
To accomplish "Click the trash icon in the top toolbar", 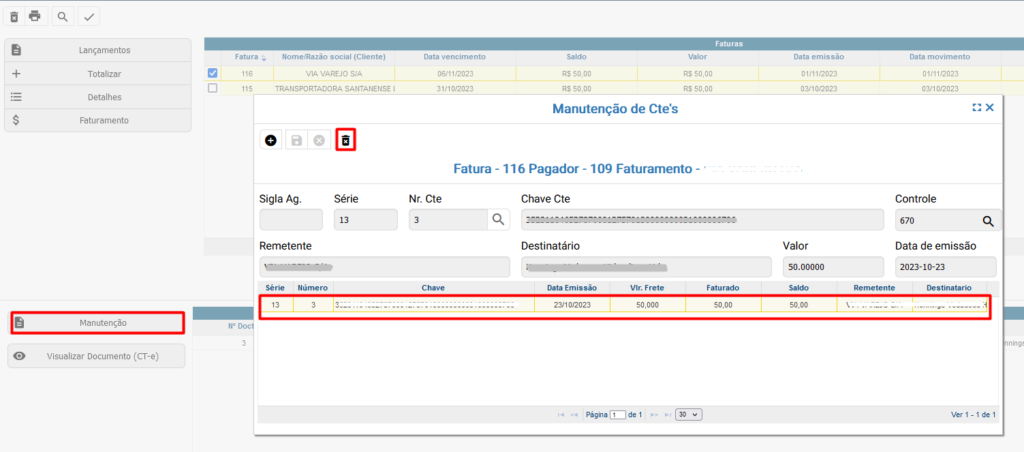I will [14, 16].
